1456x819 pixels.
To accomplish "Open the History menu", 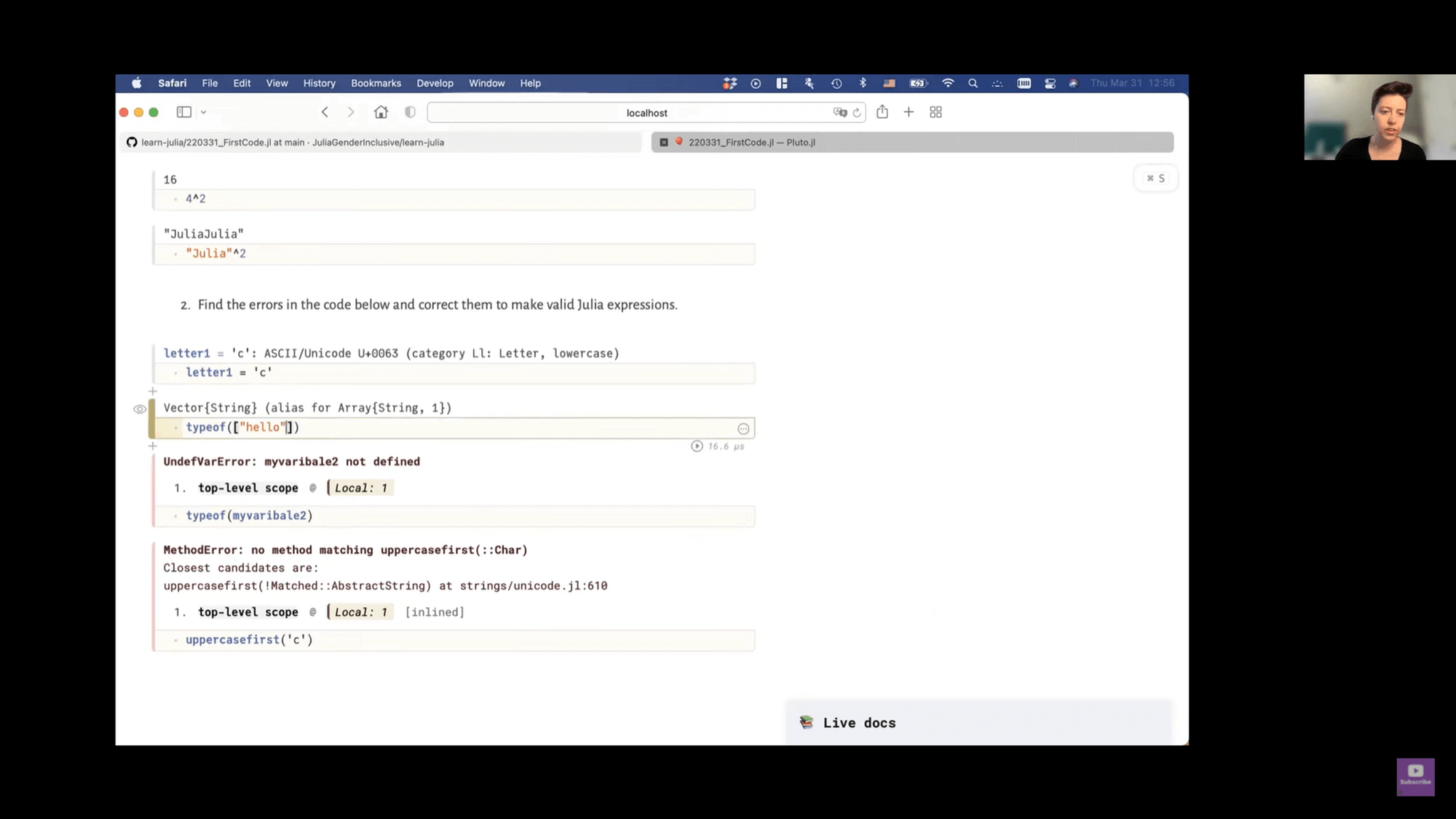I will pos(319,83).
